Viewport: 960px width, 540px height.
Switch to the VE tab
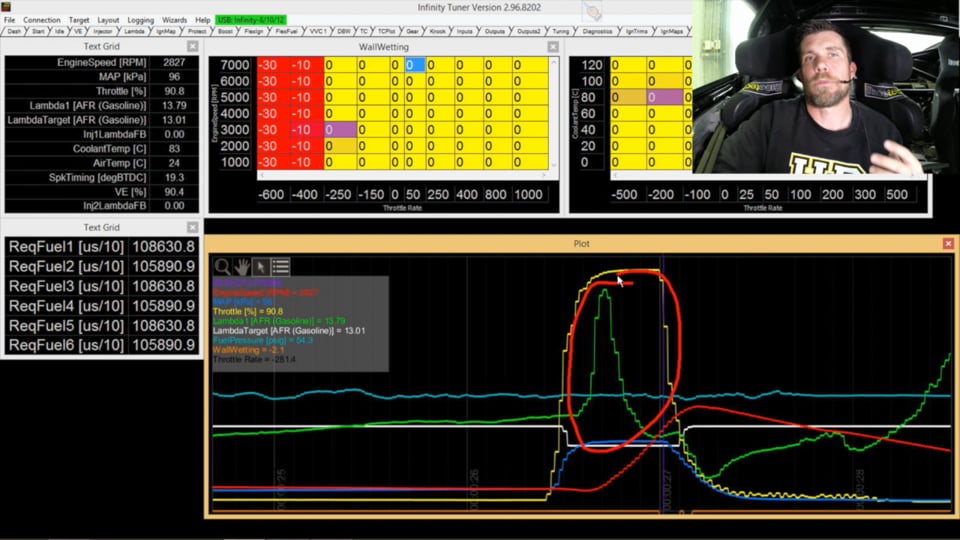[78, 31]
